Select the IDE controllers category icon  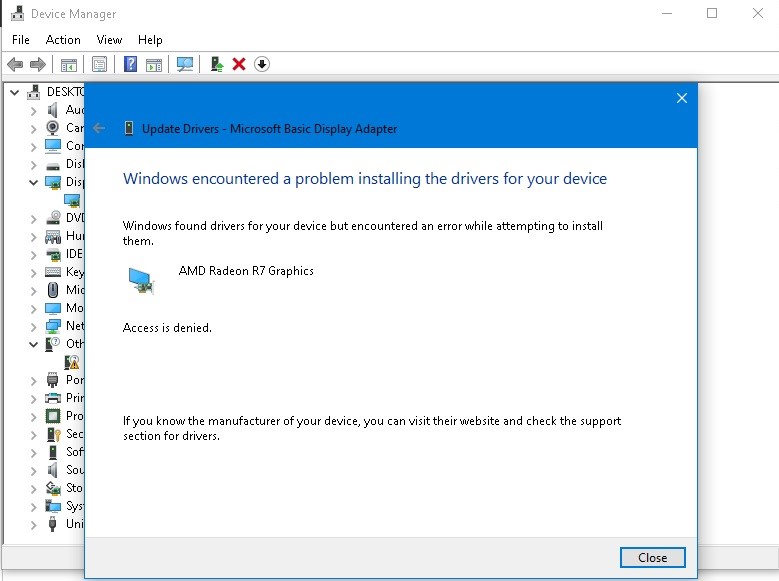click(53, 254)
